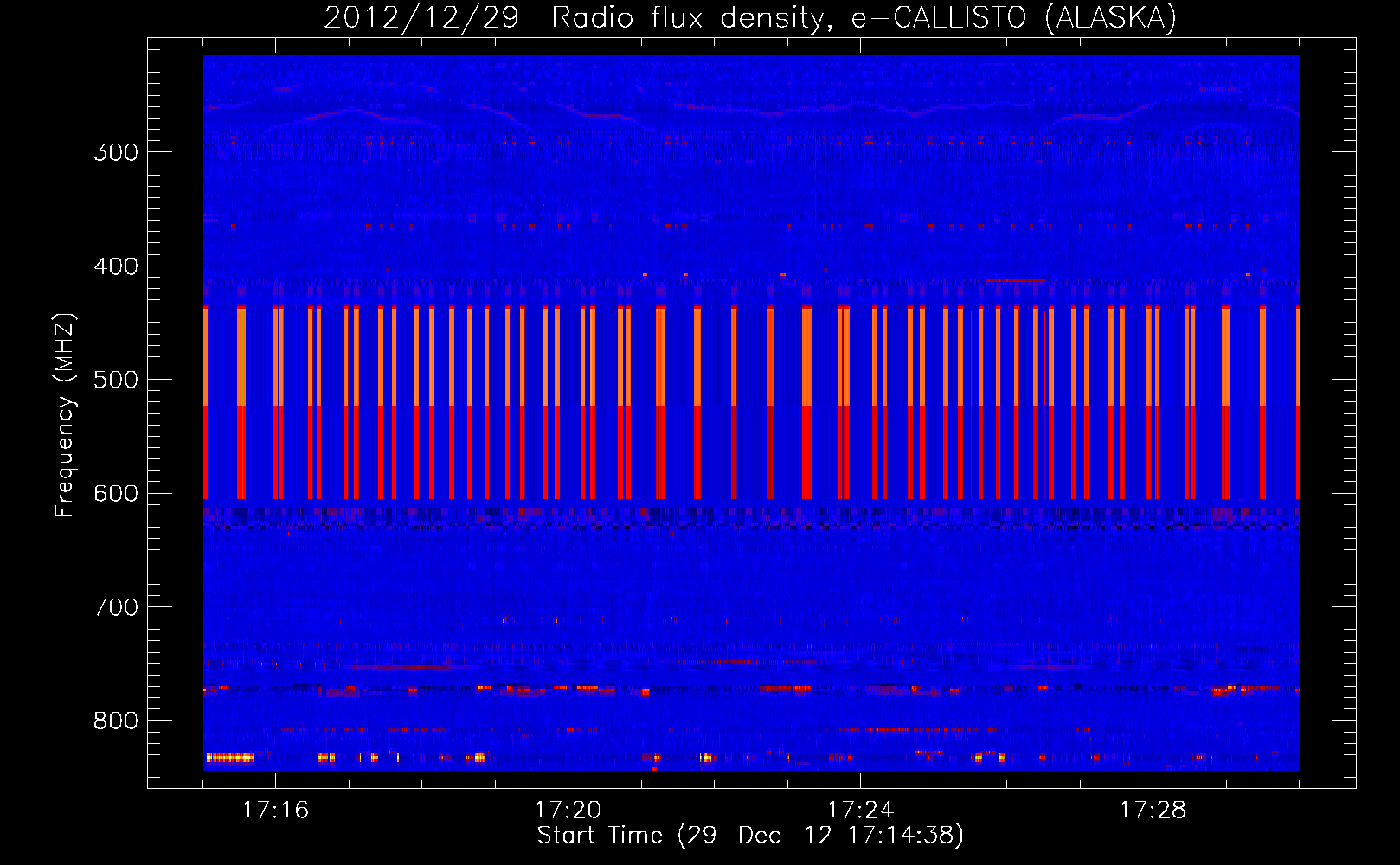Viewport: 1400px width, 865px height.
Task: Select the 500 frequency tick label
Action: pyautogui.click(x=116, y=380)
